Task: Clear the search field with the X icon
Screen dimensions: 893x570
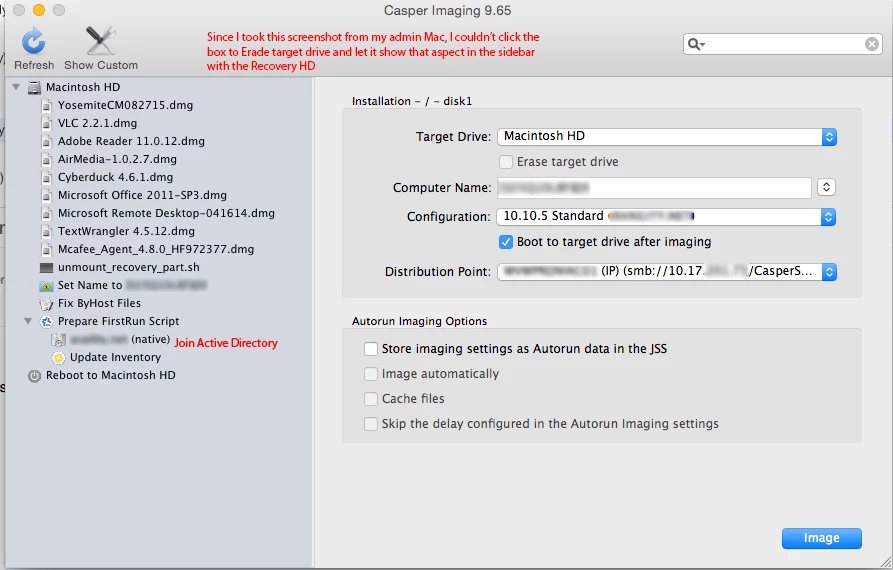Action: pyautogui.click(x=871, y=44)
